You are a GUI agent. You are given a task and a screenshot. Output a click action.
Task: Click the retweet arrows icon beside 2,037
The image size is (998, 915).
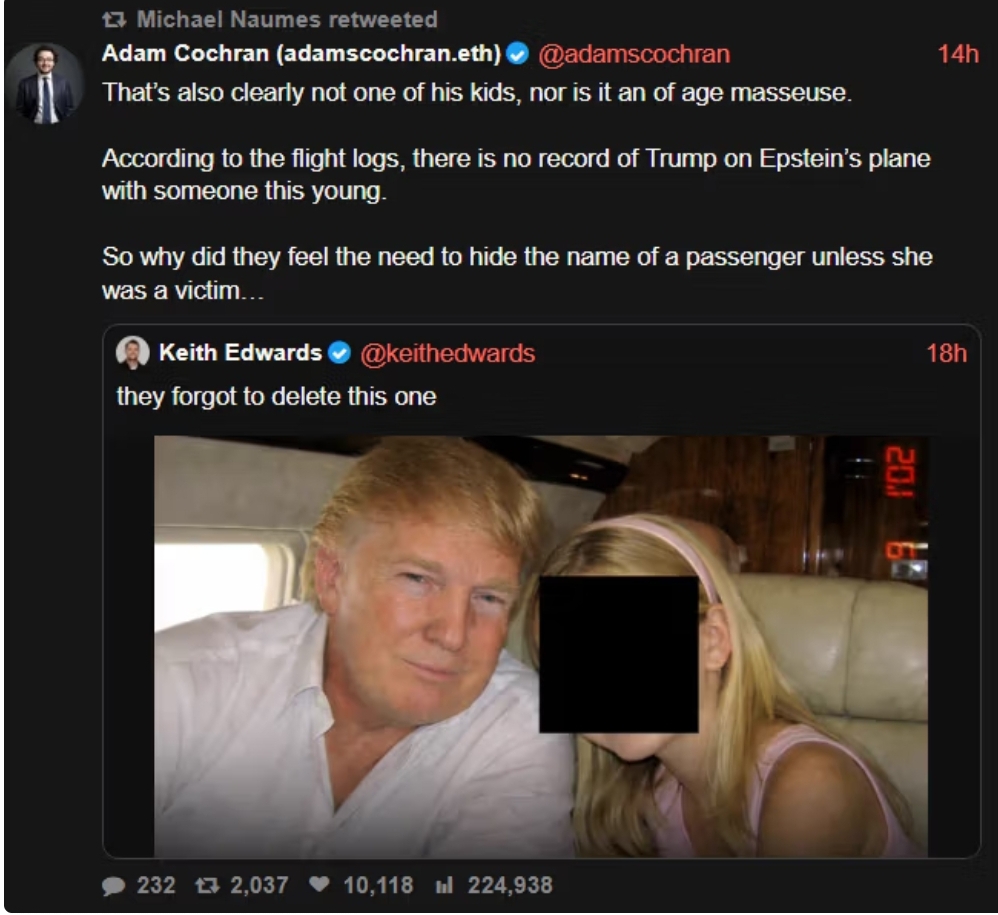[x=207, y=885]
